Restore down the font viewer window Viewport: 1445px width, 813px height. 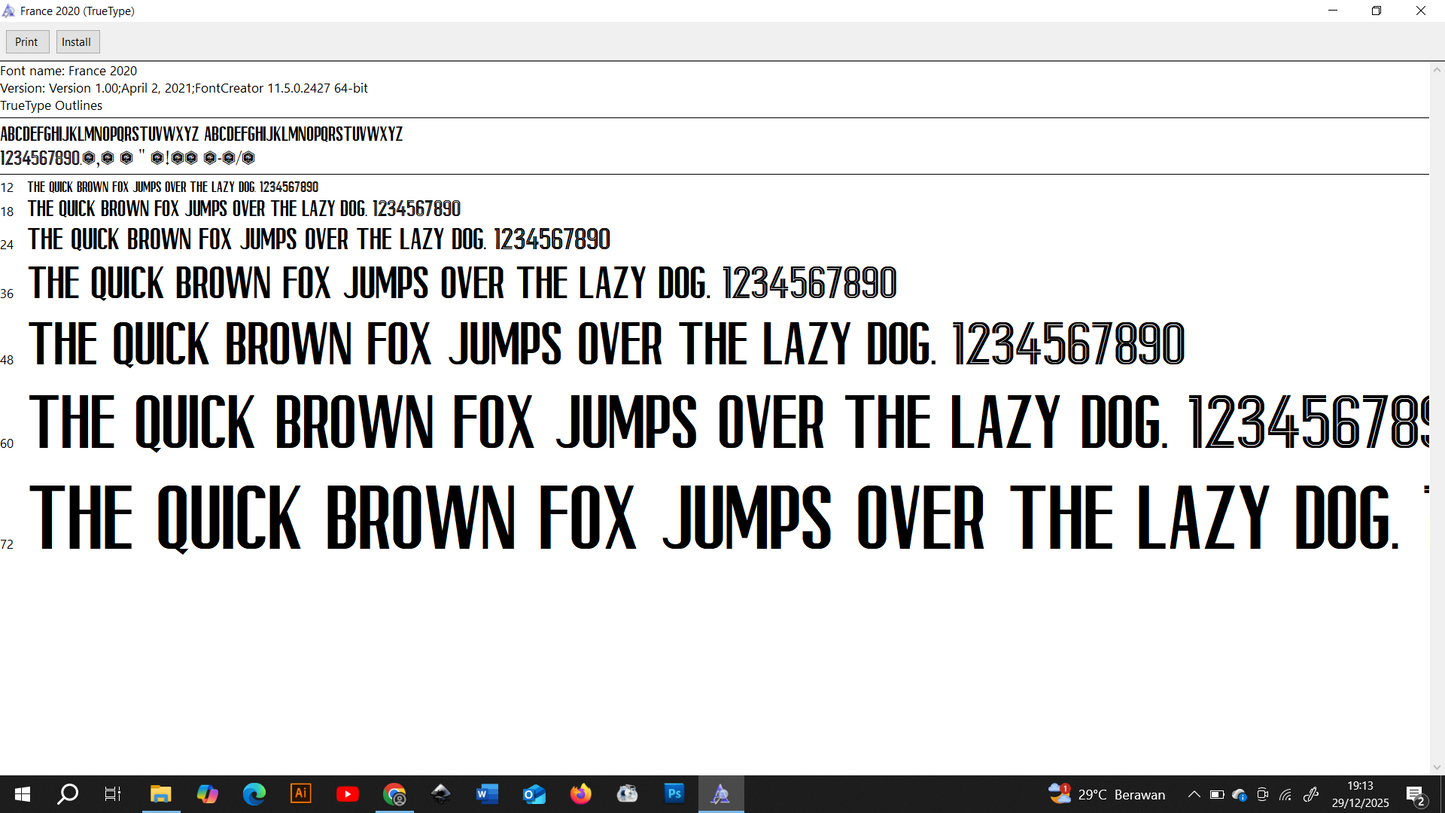pyautogui.click(x=1377, y=11)
